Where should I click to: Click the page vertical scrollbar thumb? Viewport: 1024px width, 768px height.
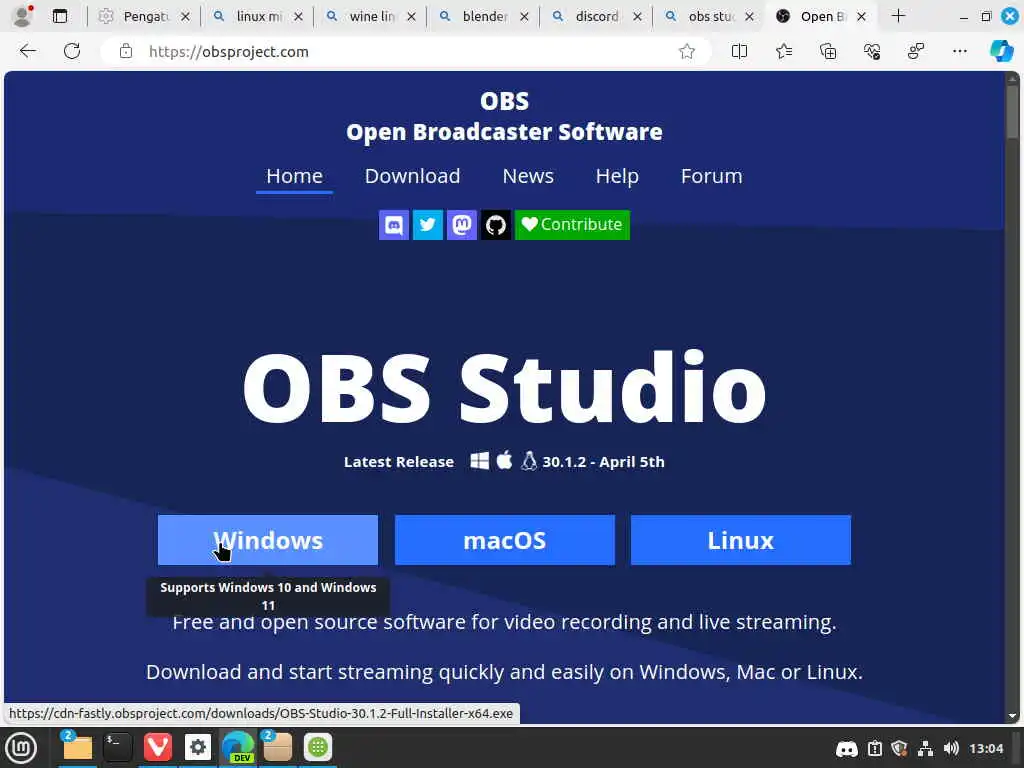pyautogui.click(x=1012, y=112)
